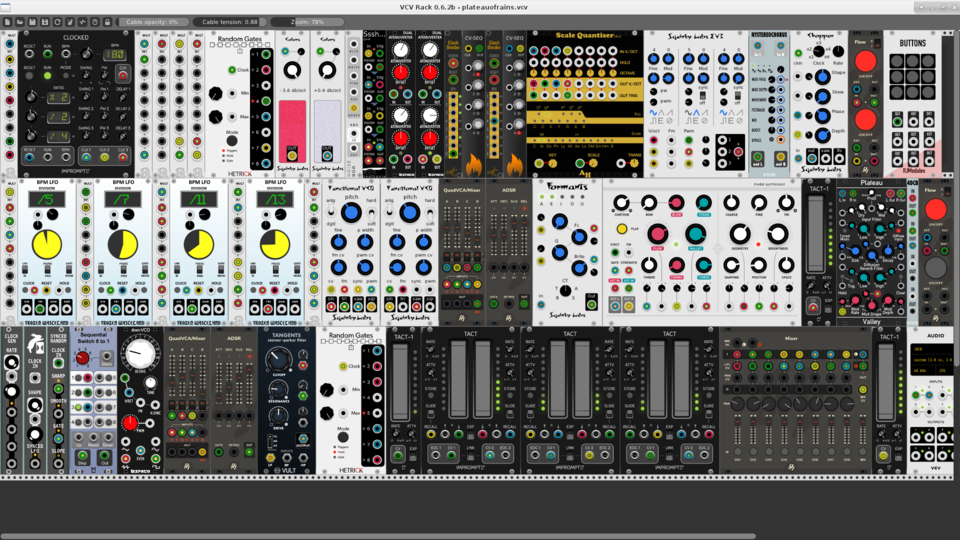Click the Skew knob on Chopper

(822, 96)
